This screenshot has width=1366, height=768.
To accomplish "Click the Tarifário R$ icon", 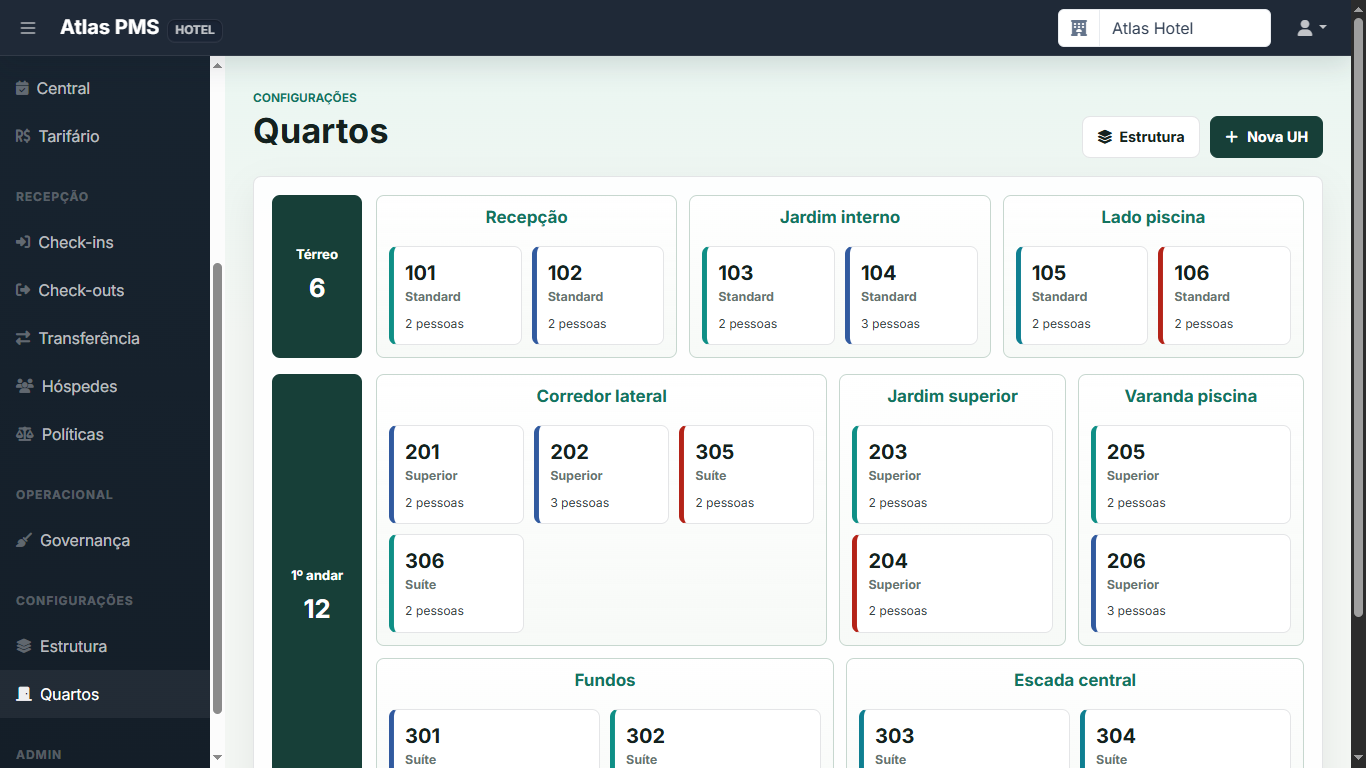I will [23, 136].
